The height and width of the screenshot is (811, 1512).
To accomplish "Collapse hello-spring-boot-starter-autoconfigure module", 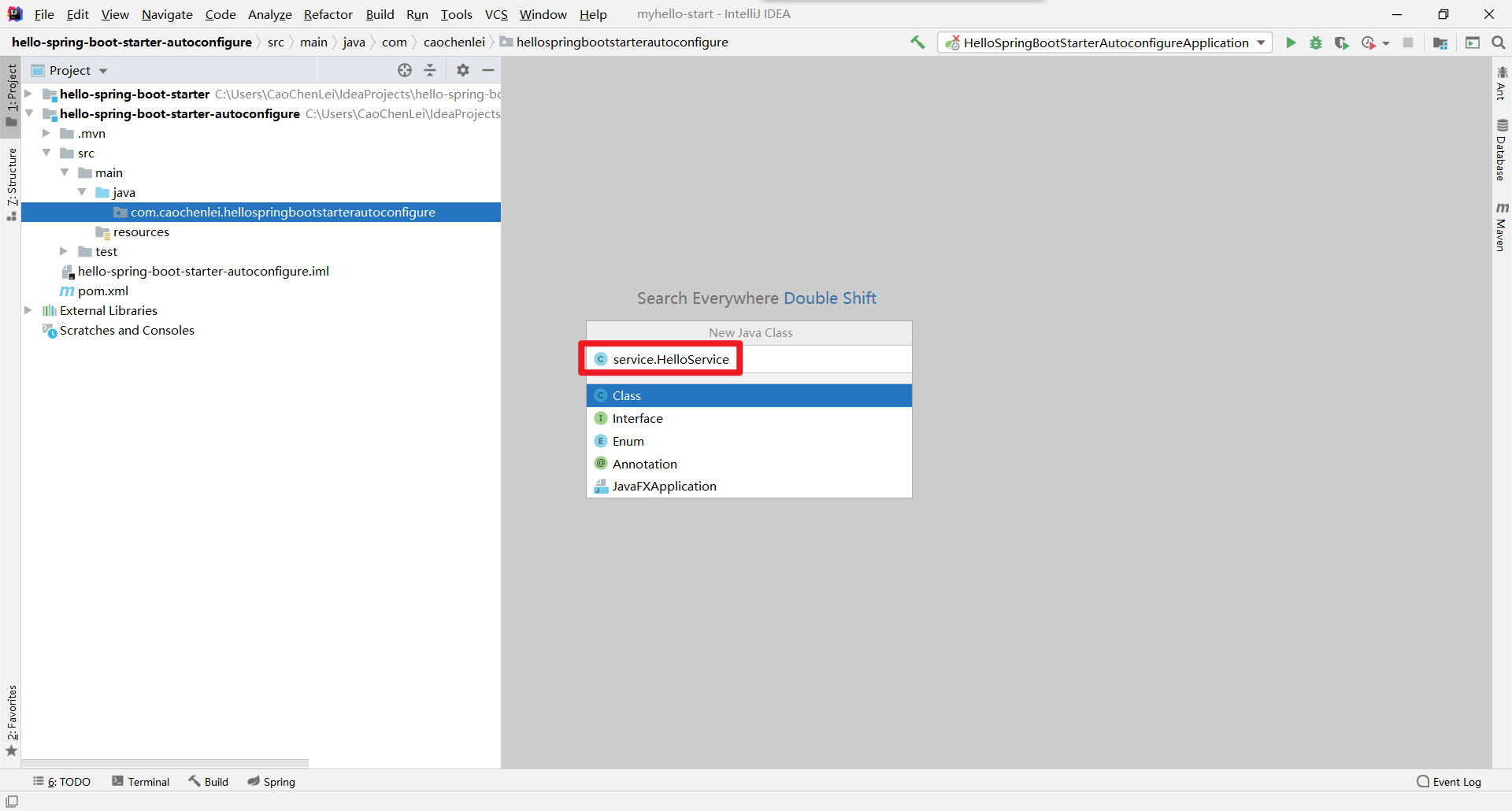I will pos(28,113).
